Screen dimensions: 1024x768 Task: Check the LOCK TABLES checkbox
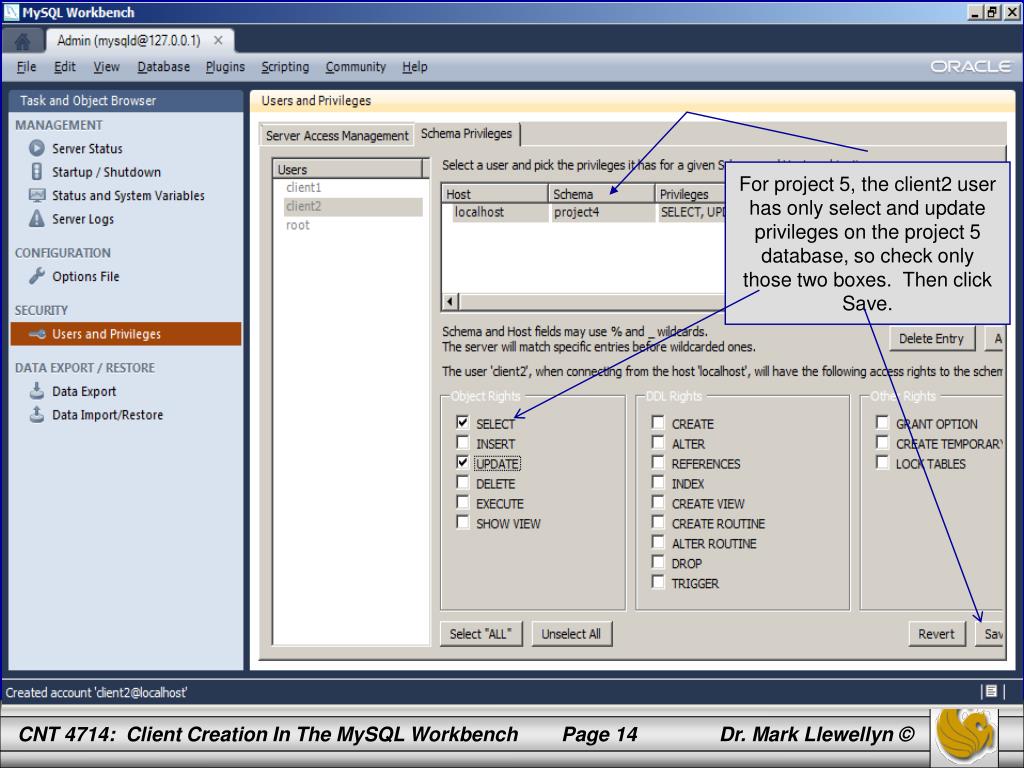click(x=882, y=462)
